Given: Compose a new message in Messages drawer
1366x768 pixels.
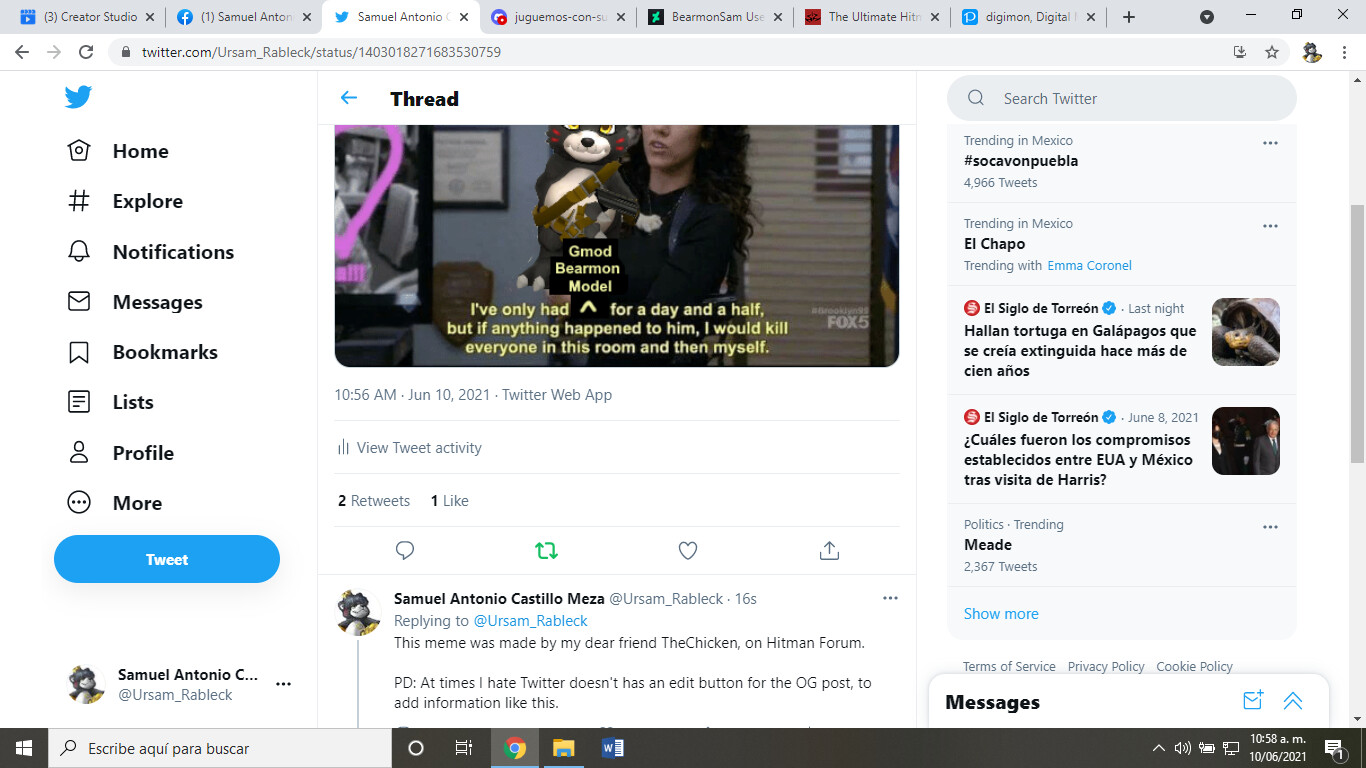Looking at the screenshot, I should (x=1253, y=701).
